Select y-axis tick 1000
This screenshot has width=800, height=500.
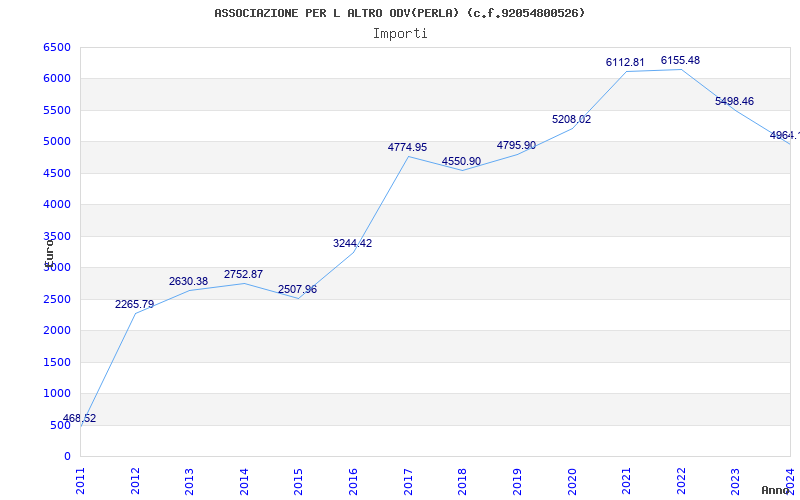[x=57, y=393]
